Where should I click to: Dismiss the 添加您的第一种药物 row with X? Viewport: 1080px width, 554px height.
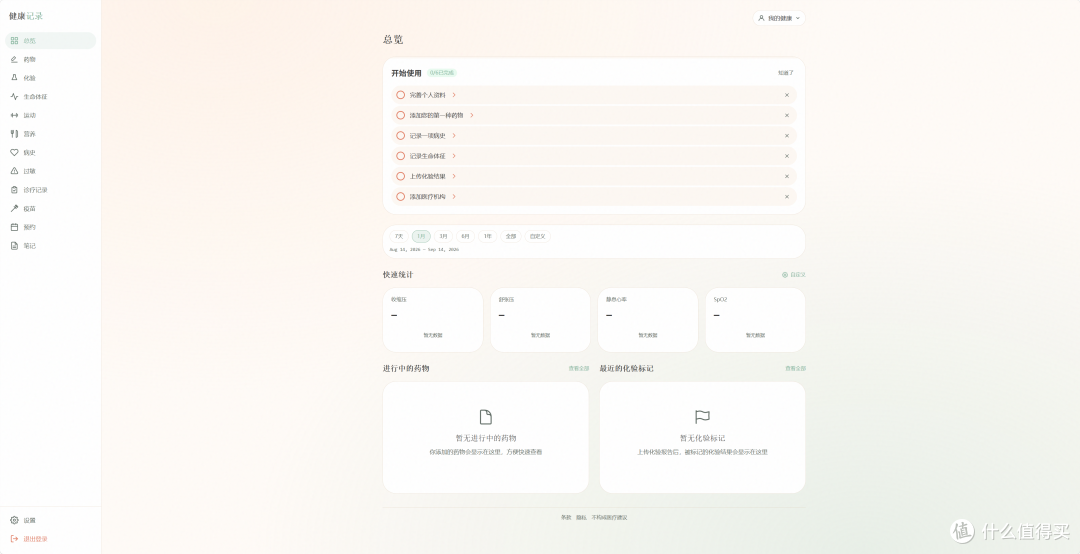pos(787,115)
